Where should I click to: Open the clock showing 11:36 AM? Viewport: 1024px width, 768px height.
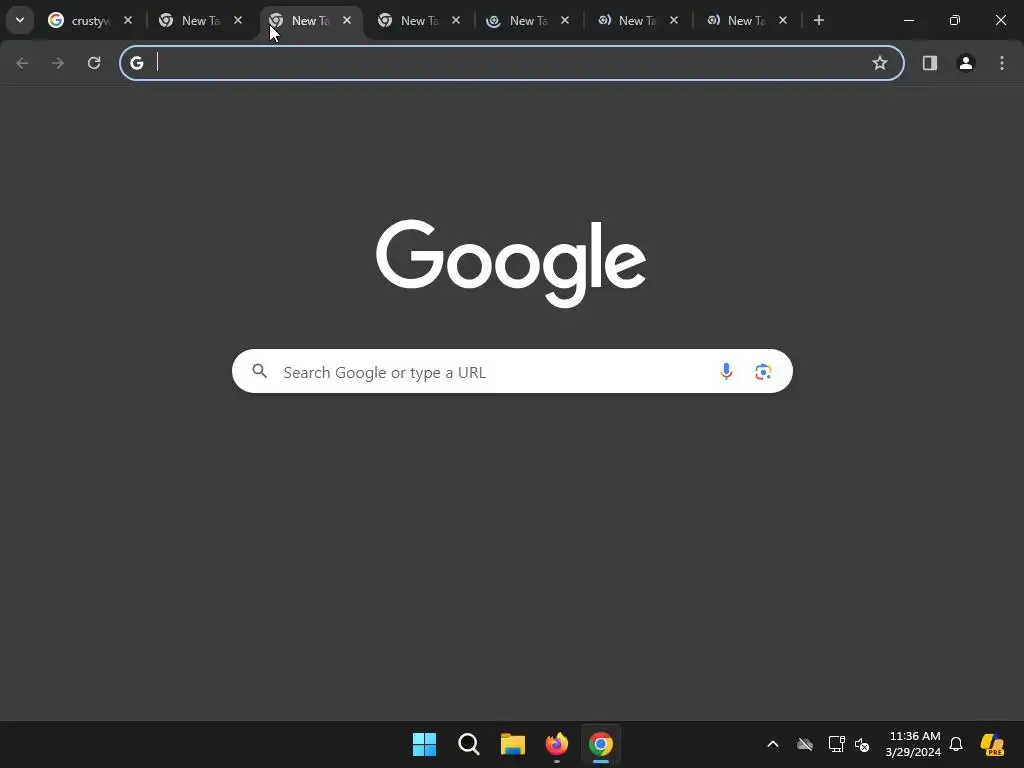point(914,744)
